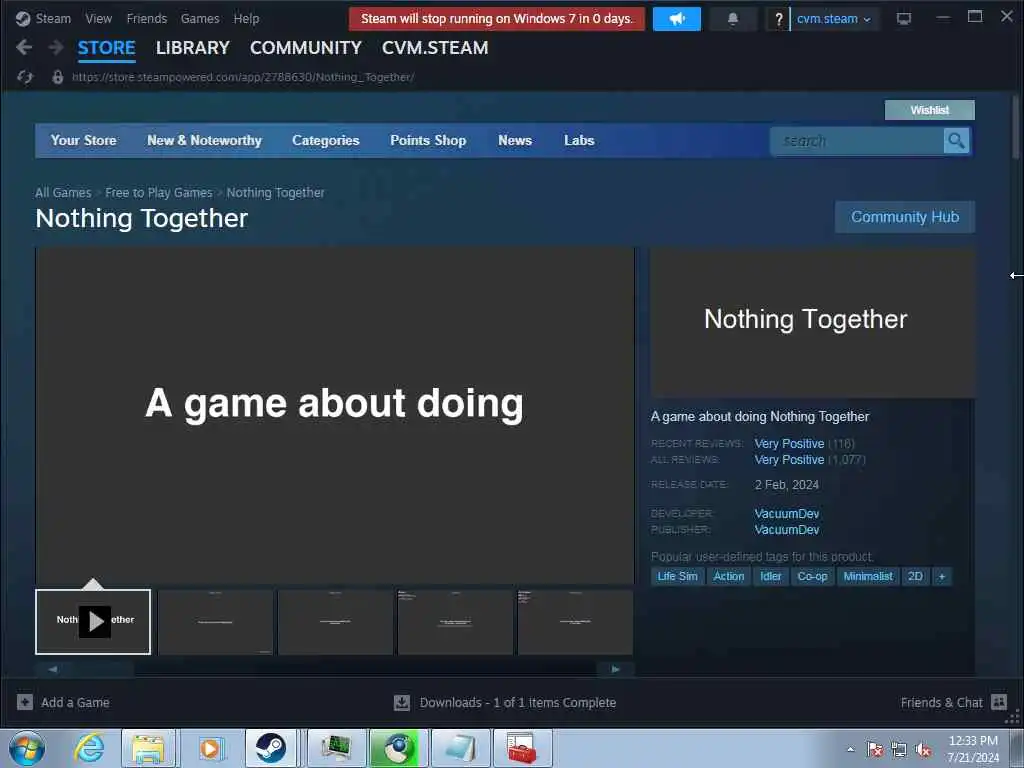Open VacuumDev developer link
This screenshot has height=768, width=1024.
point(787,513)
